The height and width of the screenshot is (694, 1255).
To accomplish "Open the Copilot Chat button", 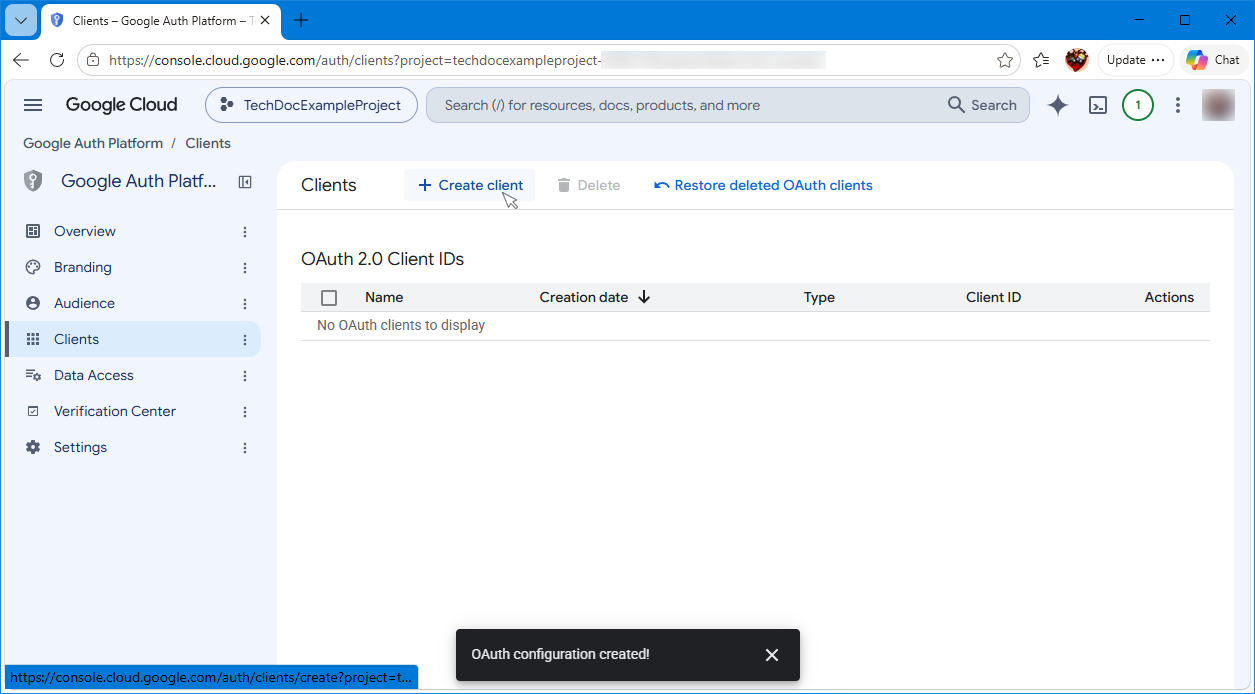I will [1214, 60].
